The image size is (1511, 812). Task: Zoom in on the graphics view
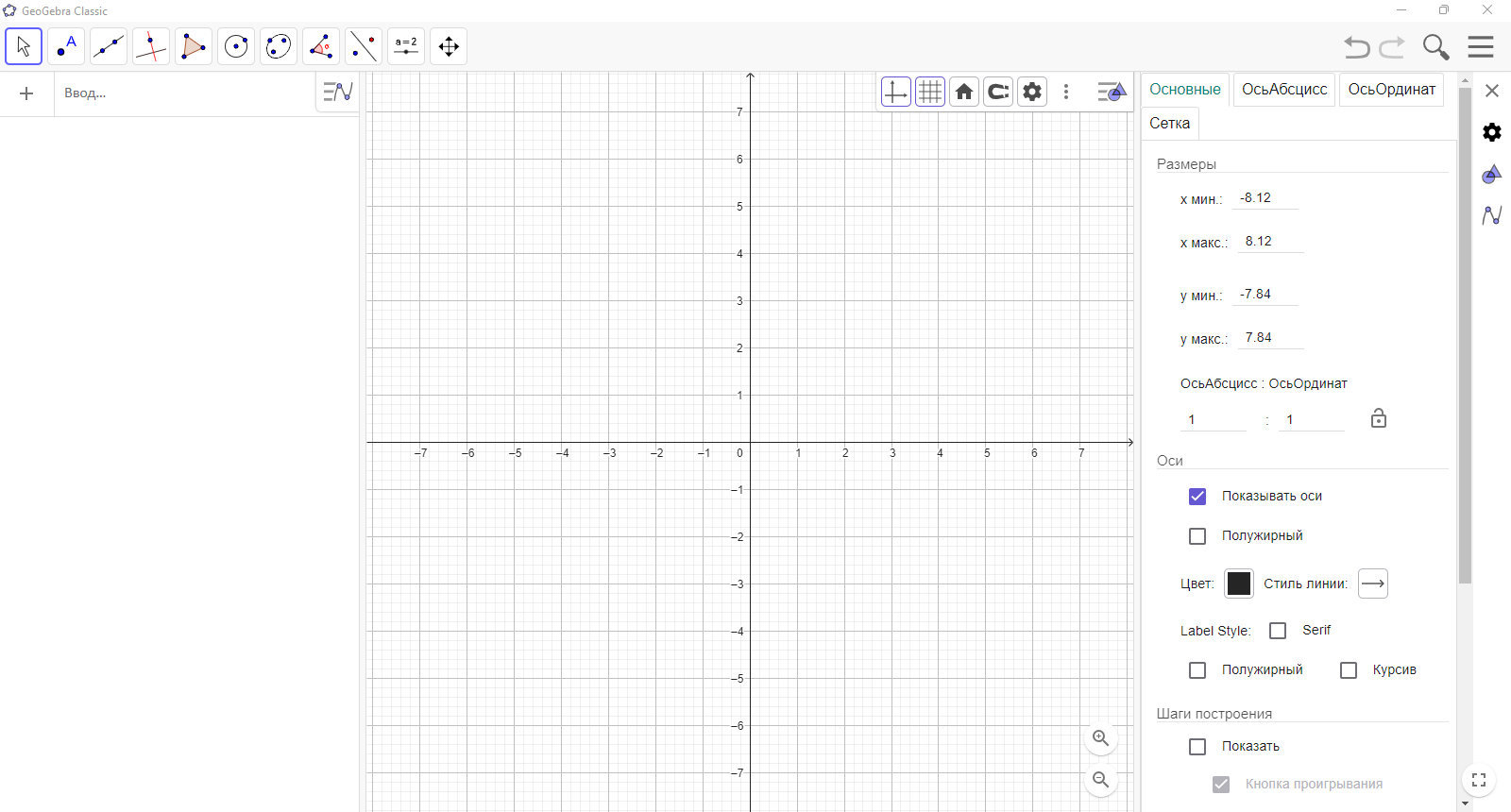tap(1100, 738)
